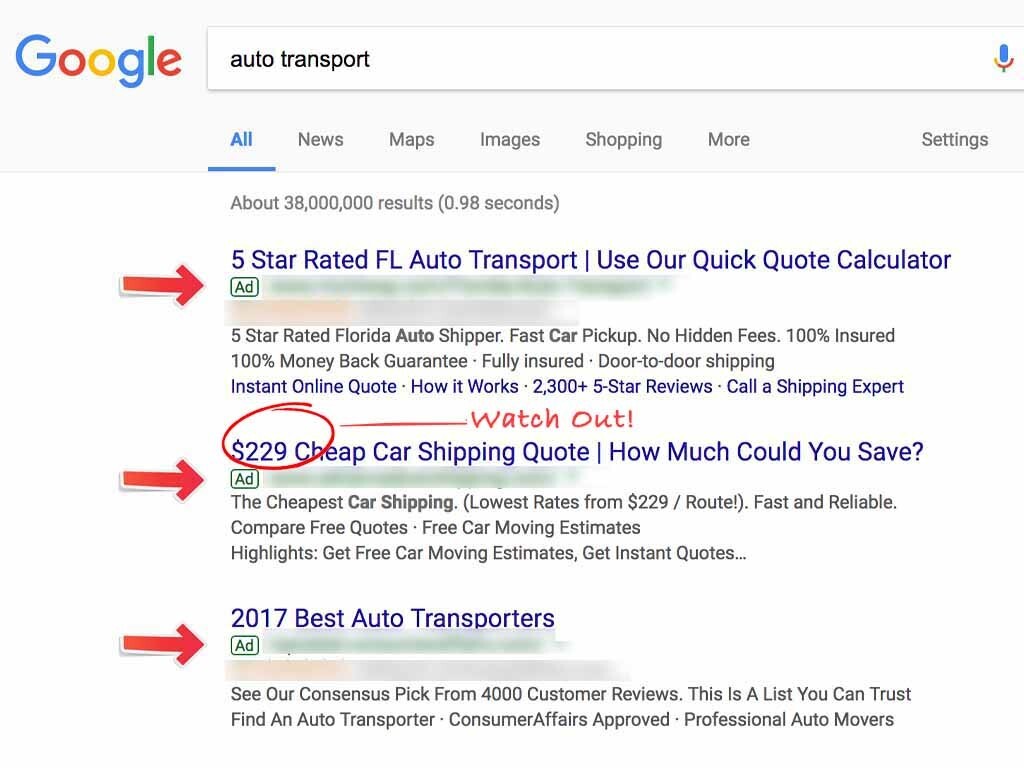
Task: Select the All results tab
Action: coord(241,139)
